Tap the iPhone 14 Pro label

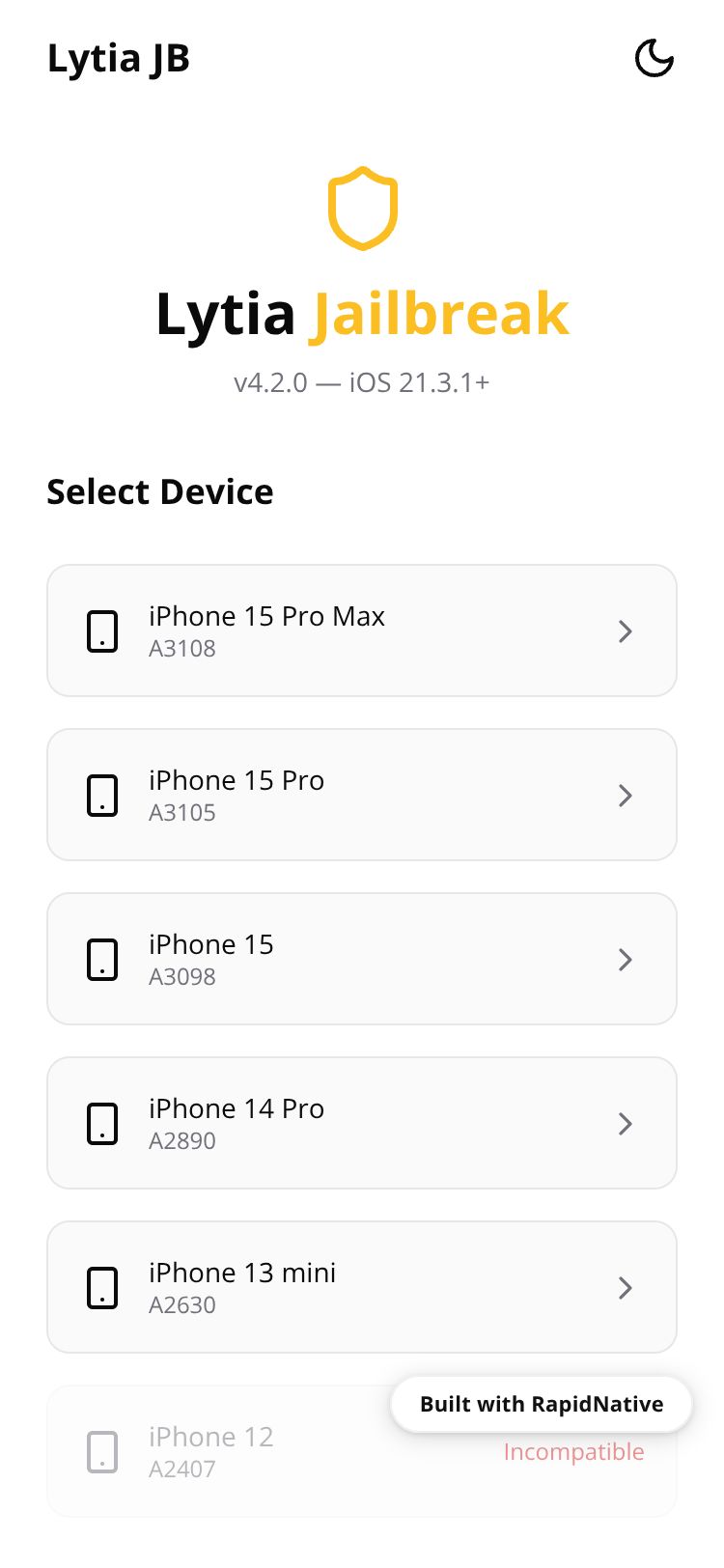pos(237,1109)
